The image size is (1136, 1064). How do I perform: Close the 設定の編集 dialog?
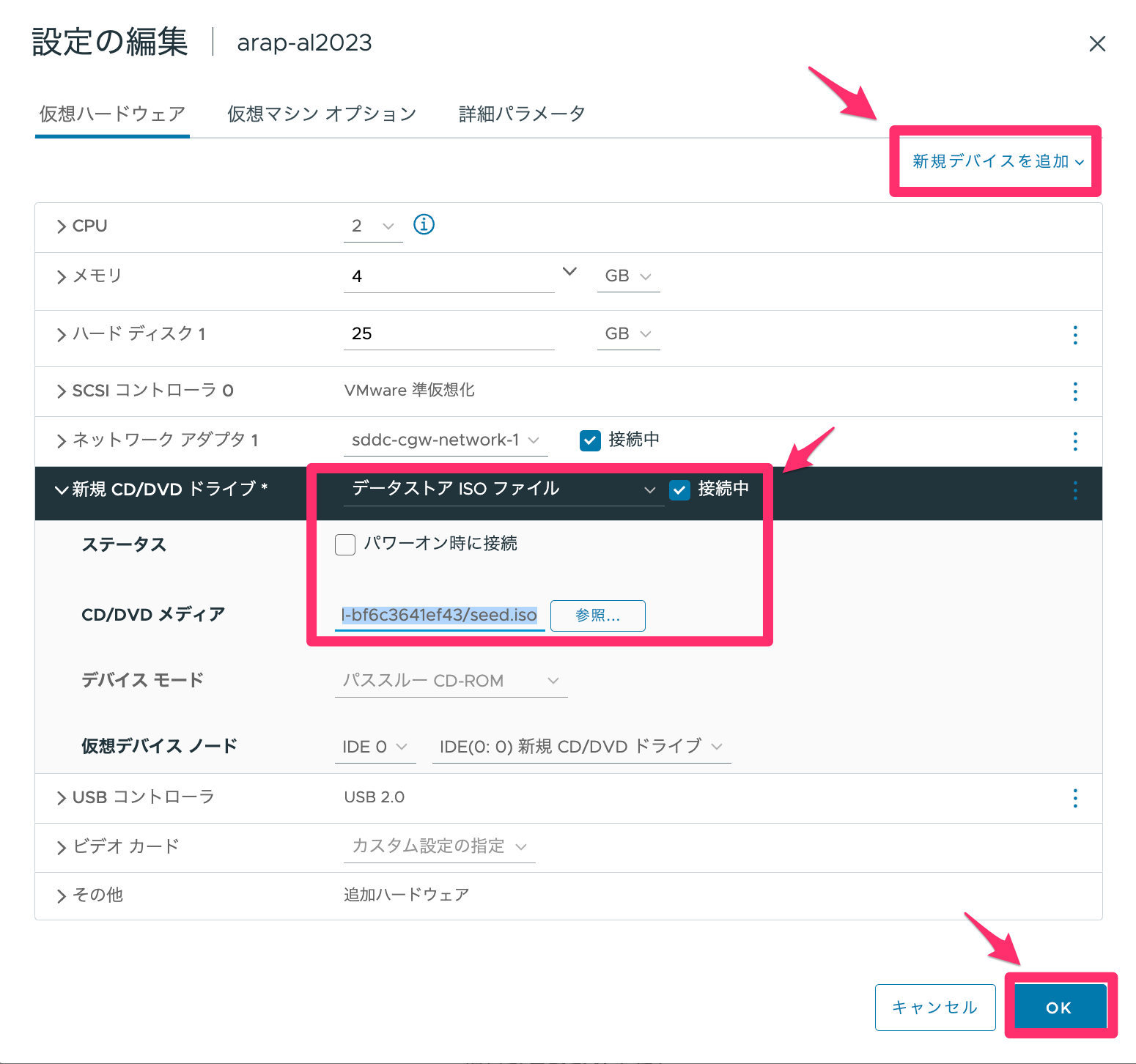click(x=1097, y=43)
